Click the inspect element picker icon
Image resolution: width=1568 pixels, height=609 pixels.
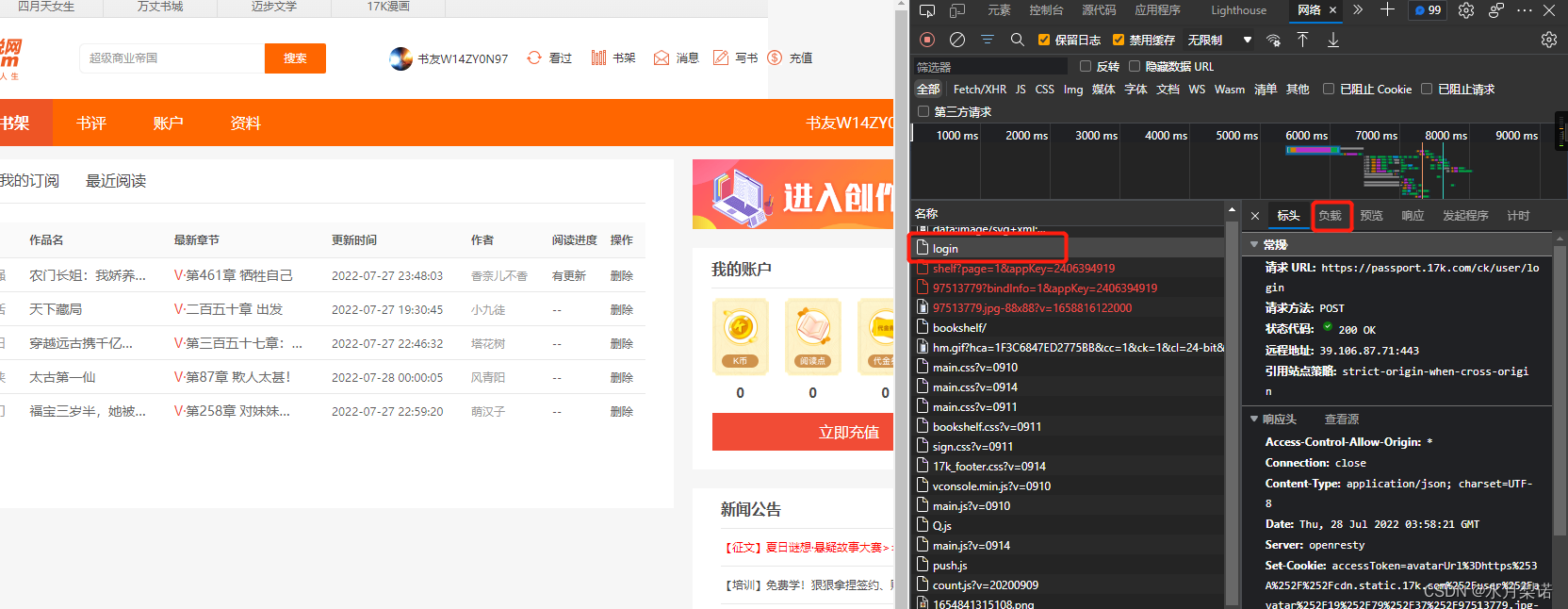click(x=927, y=10)
